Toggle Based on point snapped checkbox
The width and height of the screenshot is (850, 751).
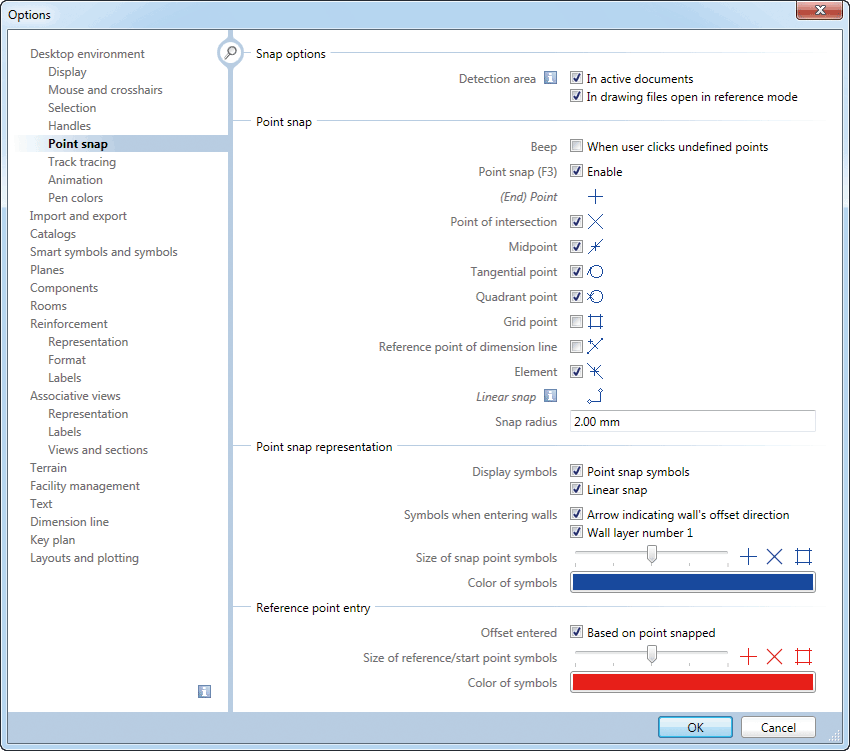coord(576,632)
